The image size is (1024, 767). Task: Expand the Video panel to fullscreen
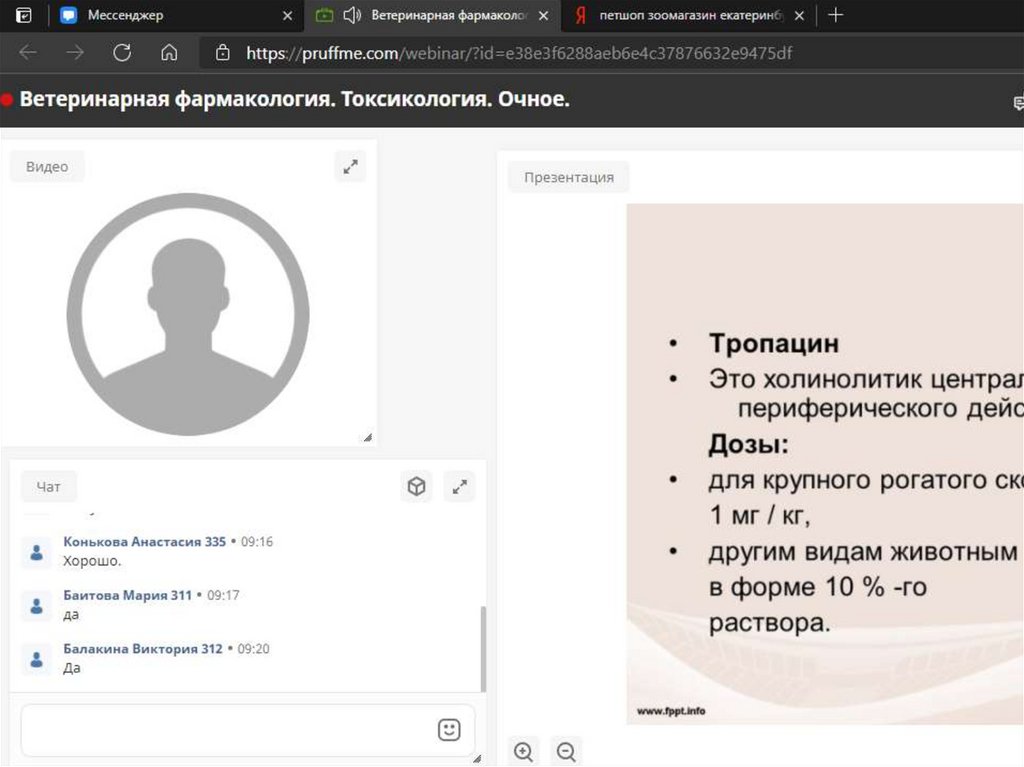pos(350,167)
